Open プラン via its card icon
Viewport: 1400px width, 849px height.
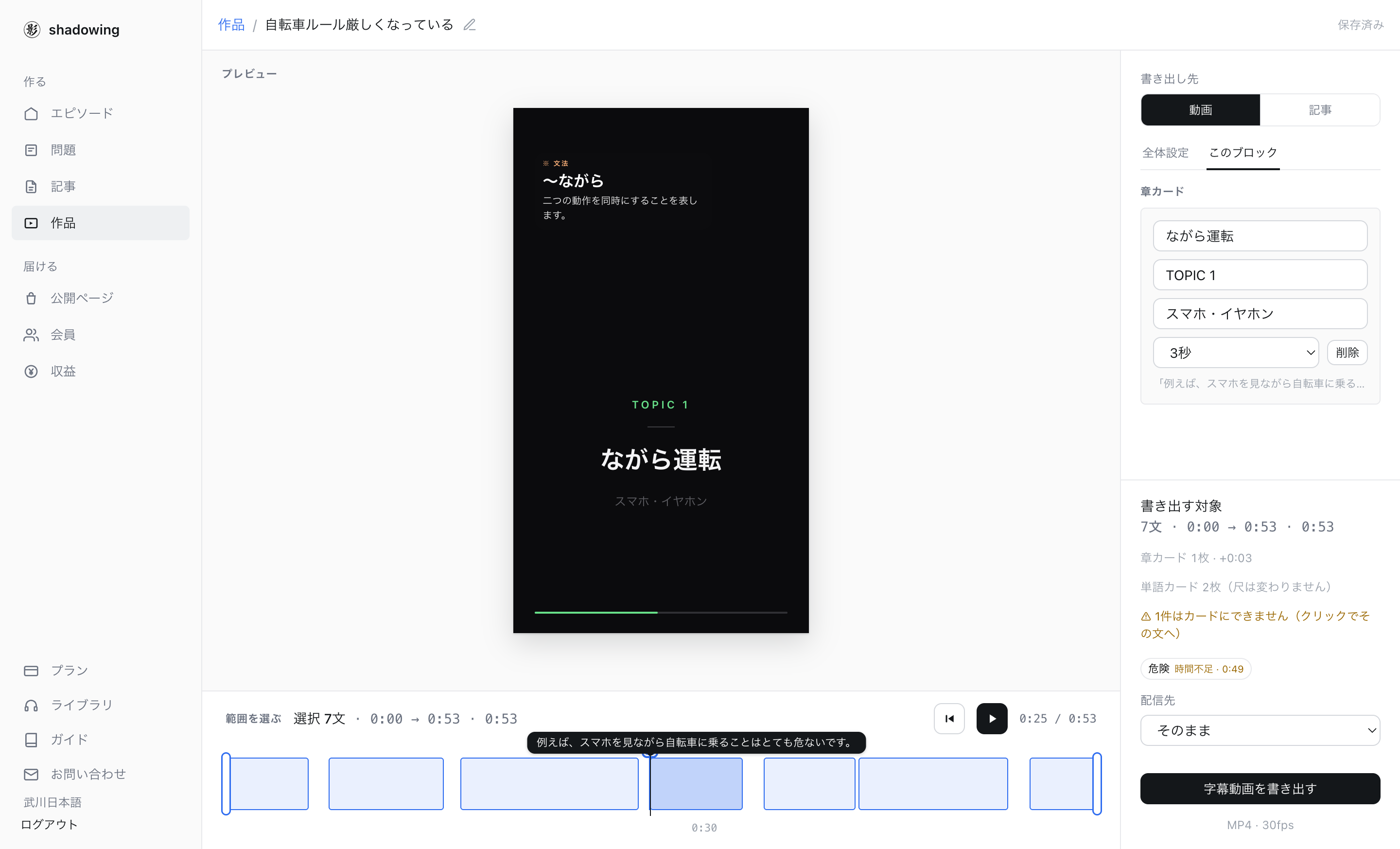tap(31, 671)
